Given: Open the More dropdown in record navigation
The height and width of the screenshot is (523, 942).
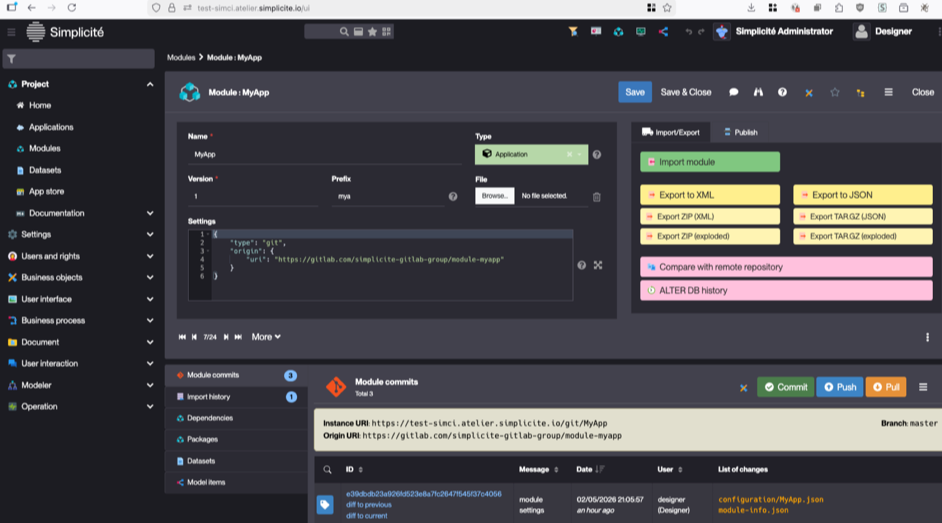Looking at the screenshot, I should click(x=266, y=337).
